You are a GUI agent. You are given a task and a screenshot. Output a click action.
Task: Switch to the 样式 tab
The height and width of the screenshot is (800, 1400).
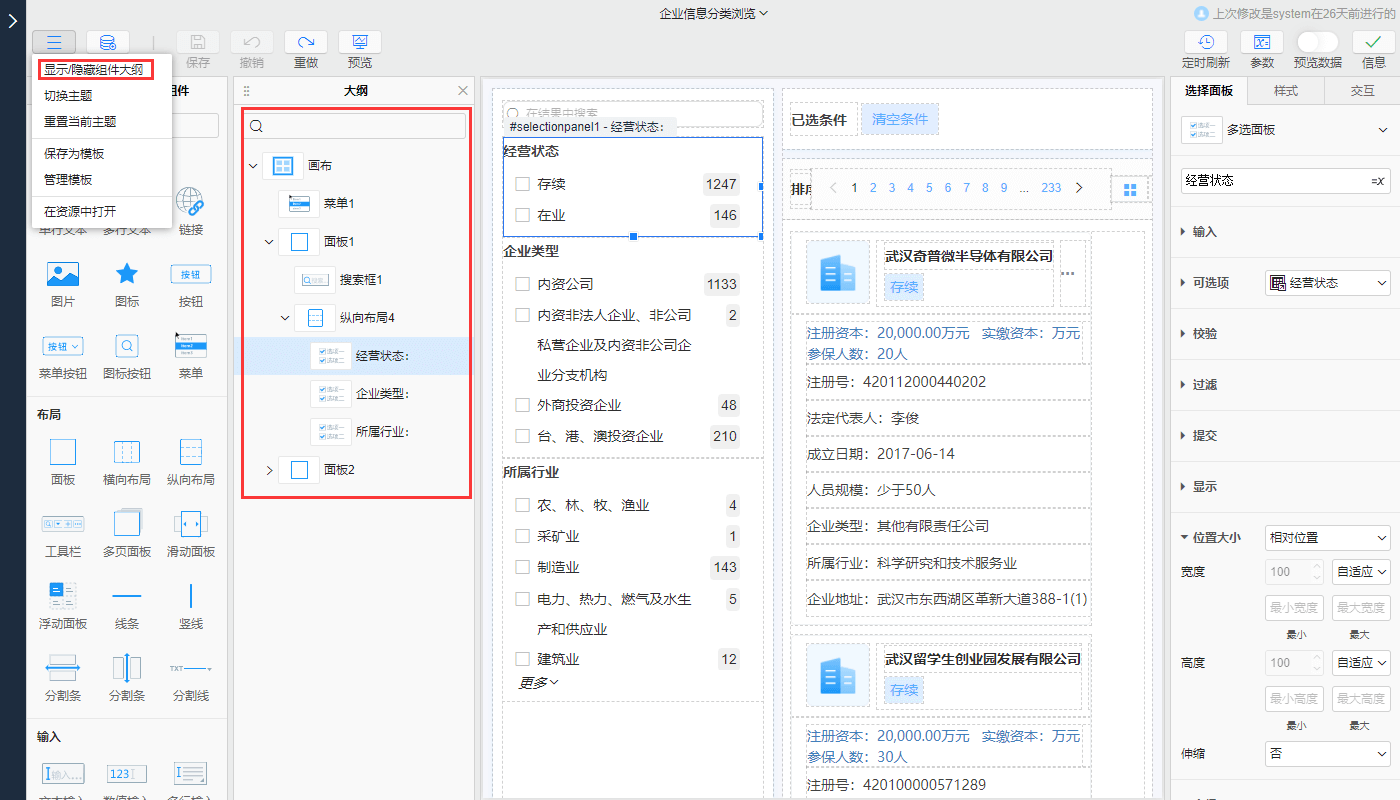click(x=1285, y=91)
